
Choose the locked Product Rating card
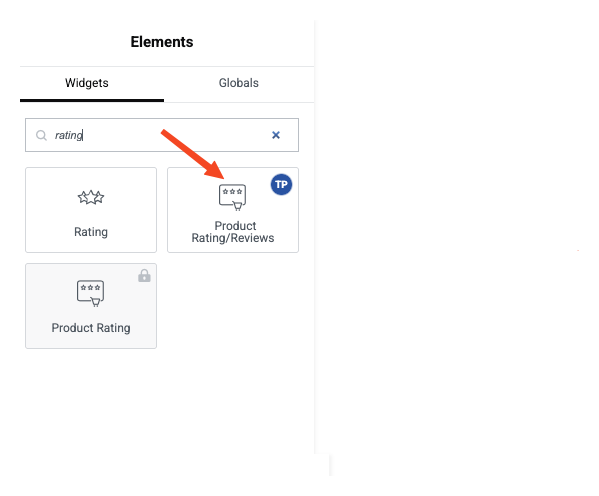coord(91,306)
